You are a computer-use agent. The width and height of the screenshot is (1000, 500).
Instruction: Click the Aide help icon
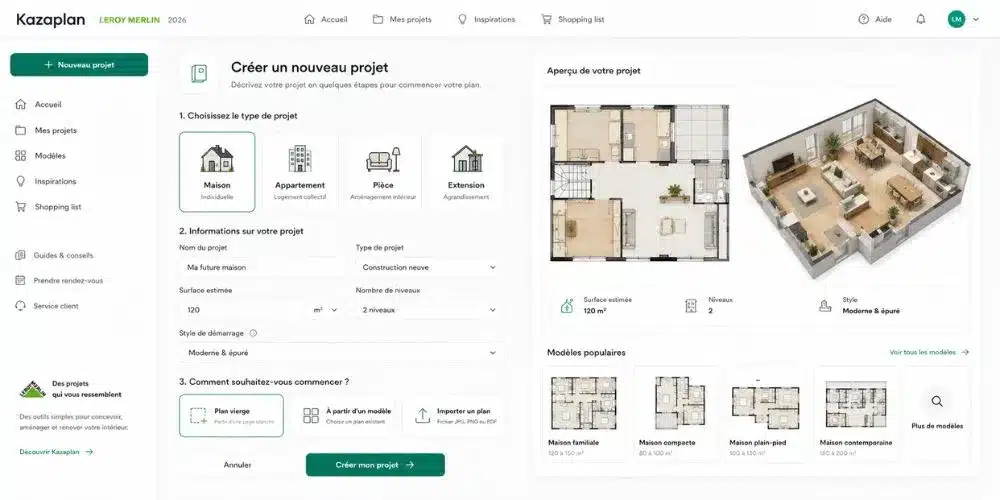(x=864, y=20)
